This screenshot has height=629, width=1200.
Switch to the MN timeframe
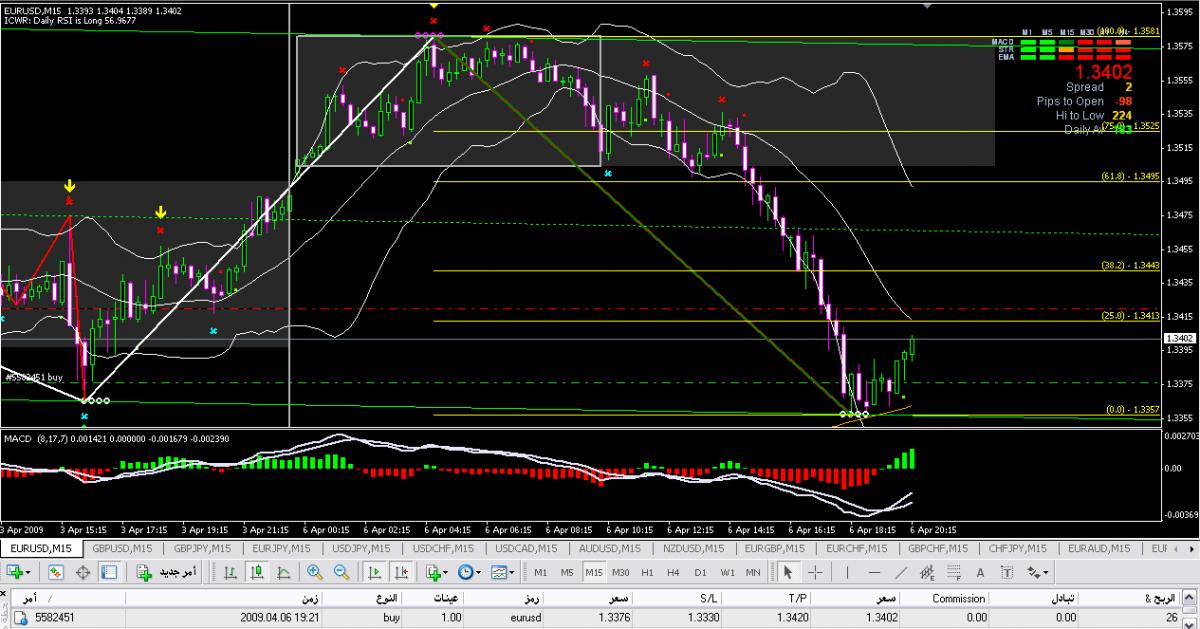point(753,572)
